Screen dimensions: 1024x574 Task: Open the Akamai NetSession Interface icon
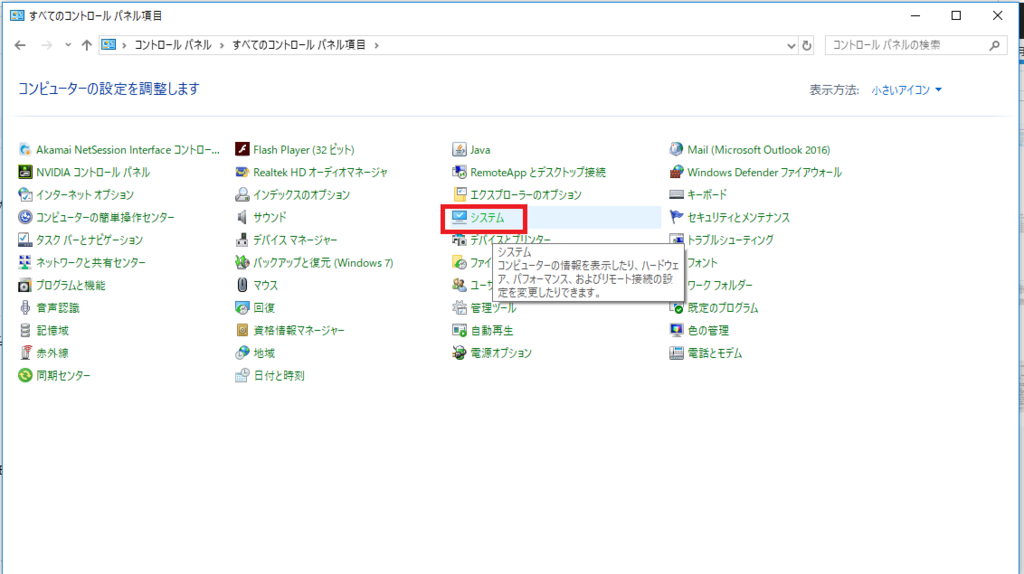25,150
